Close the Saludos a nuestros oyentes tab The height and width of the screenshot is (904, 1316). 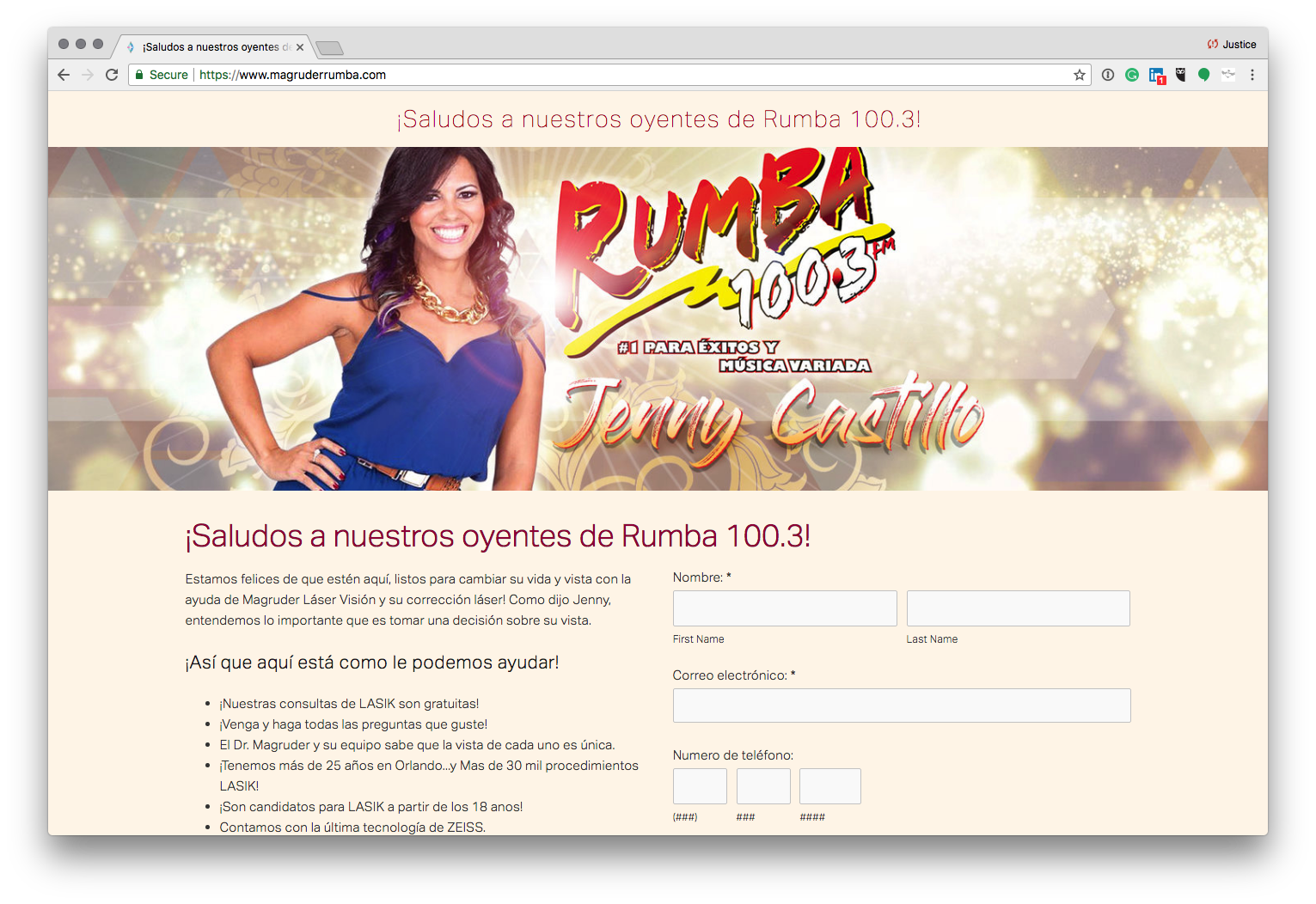(x=300, y=47)
